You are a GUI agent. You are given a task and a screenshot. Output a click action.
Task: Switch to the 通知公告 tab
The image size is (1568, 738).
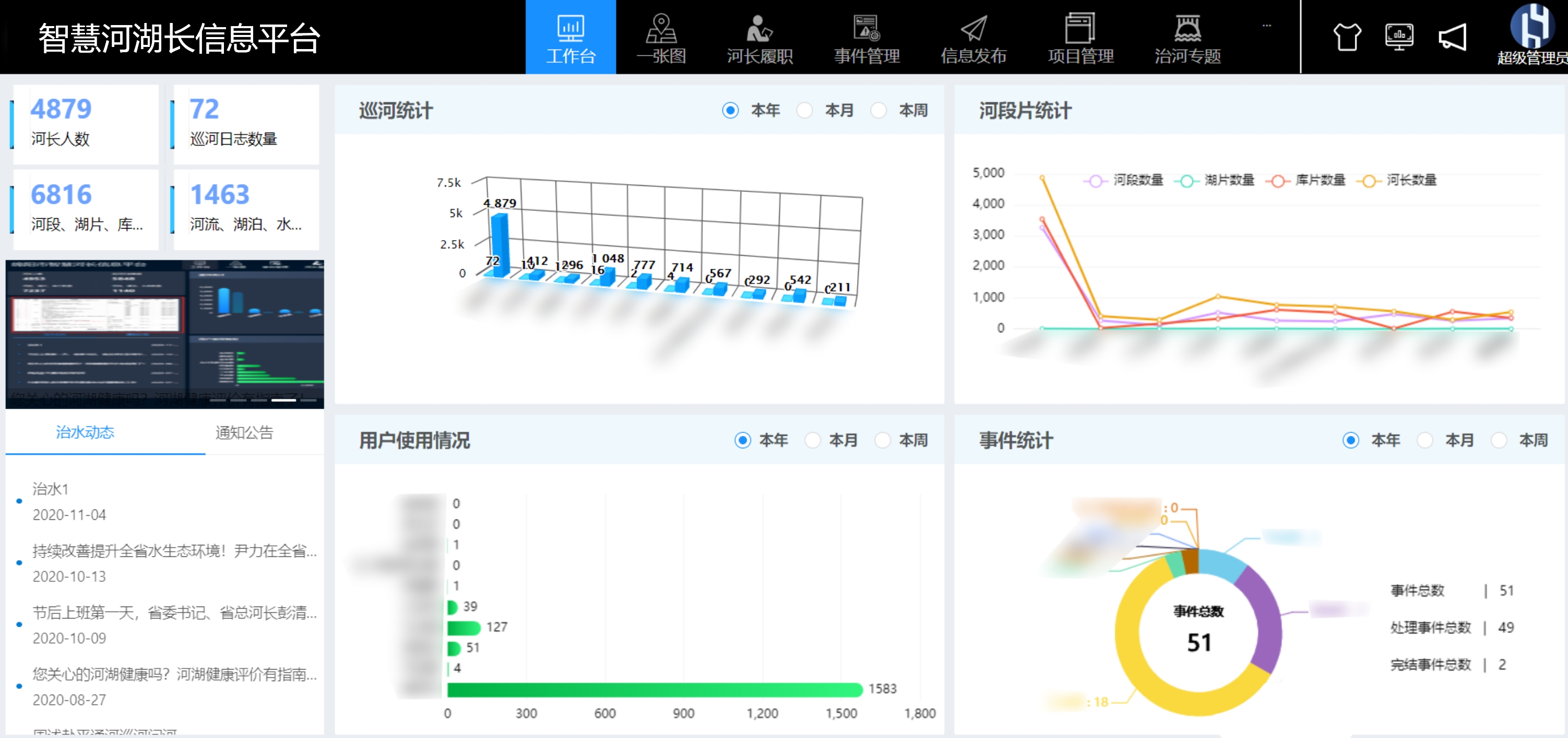point(244,433)
